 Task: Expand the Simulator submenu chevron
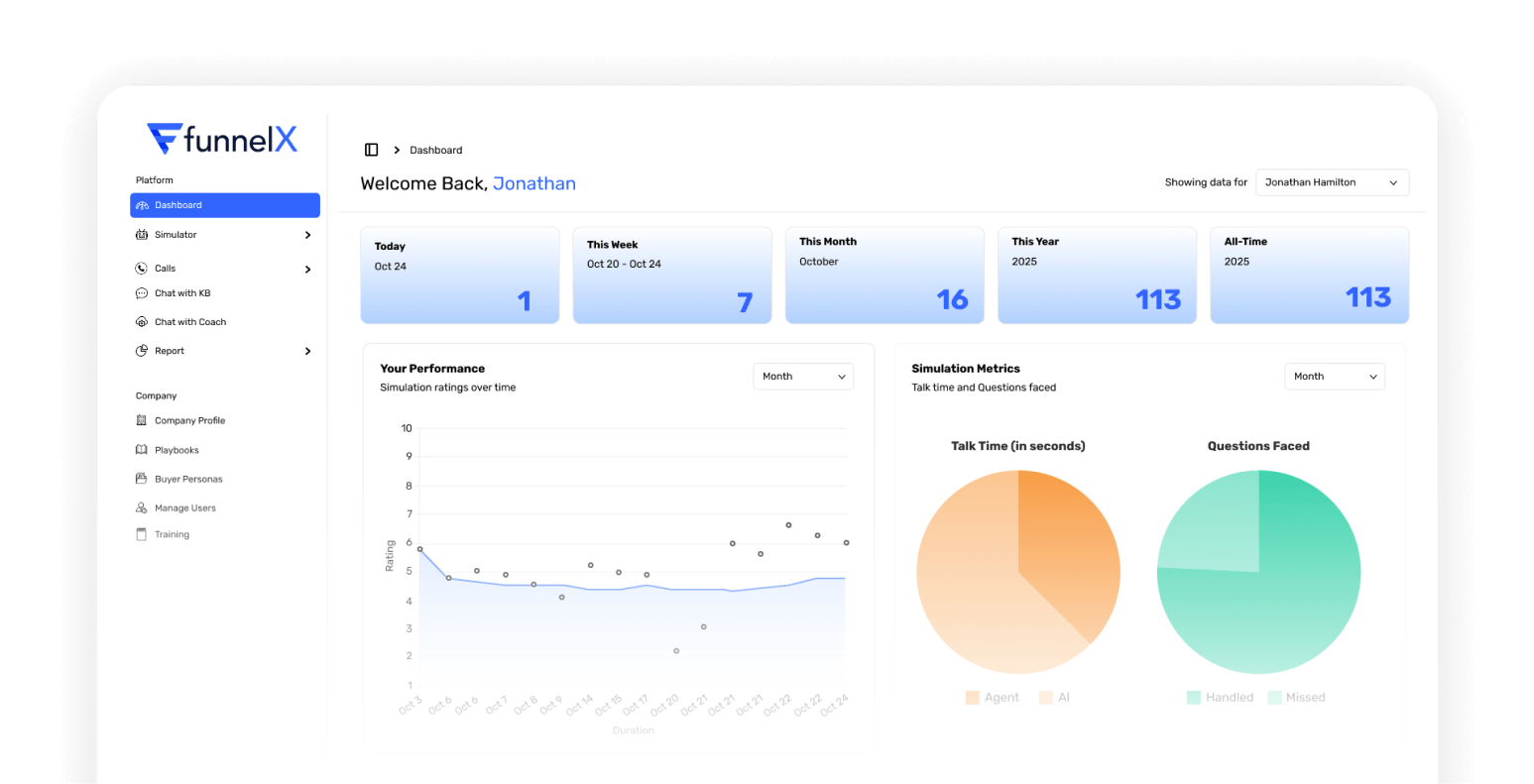(307, 235)
